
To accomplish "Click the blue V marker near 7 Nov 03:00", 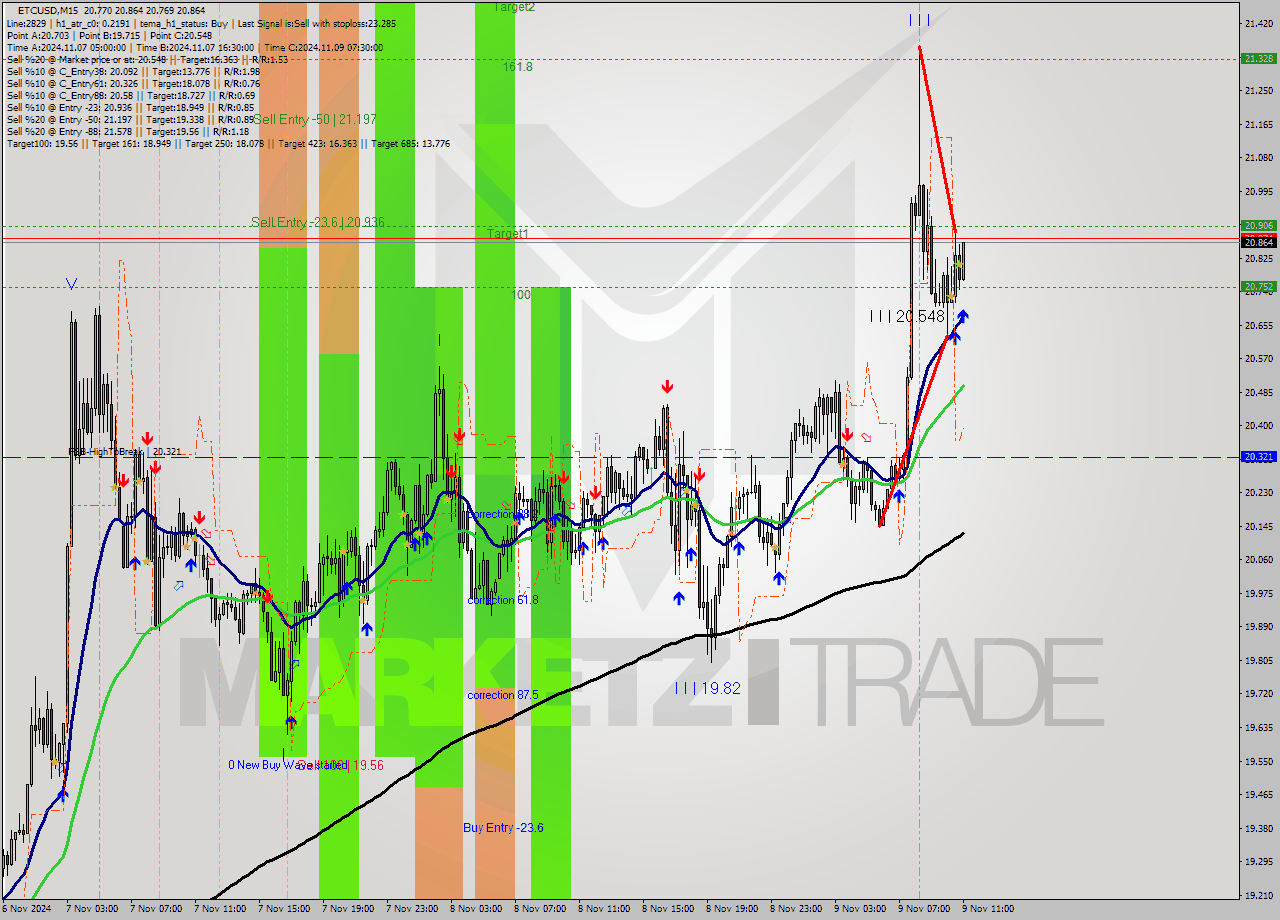I will (71, 284).
